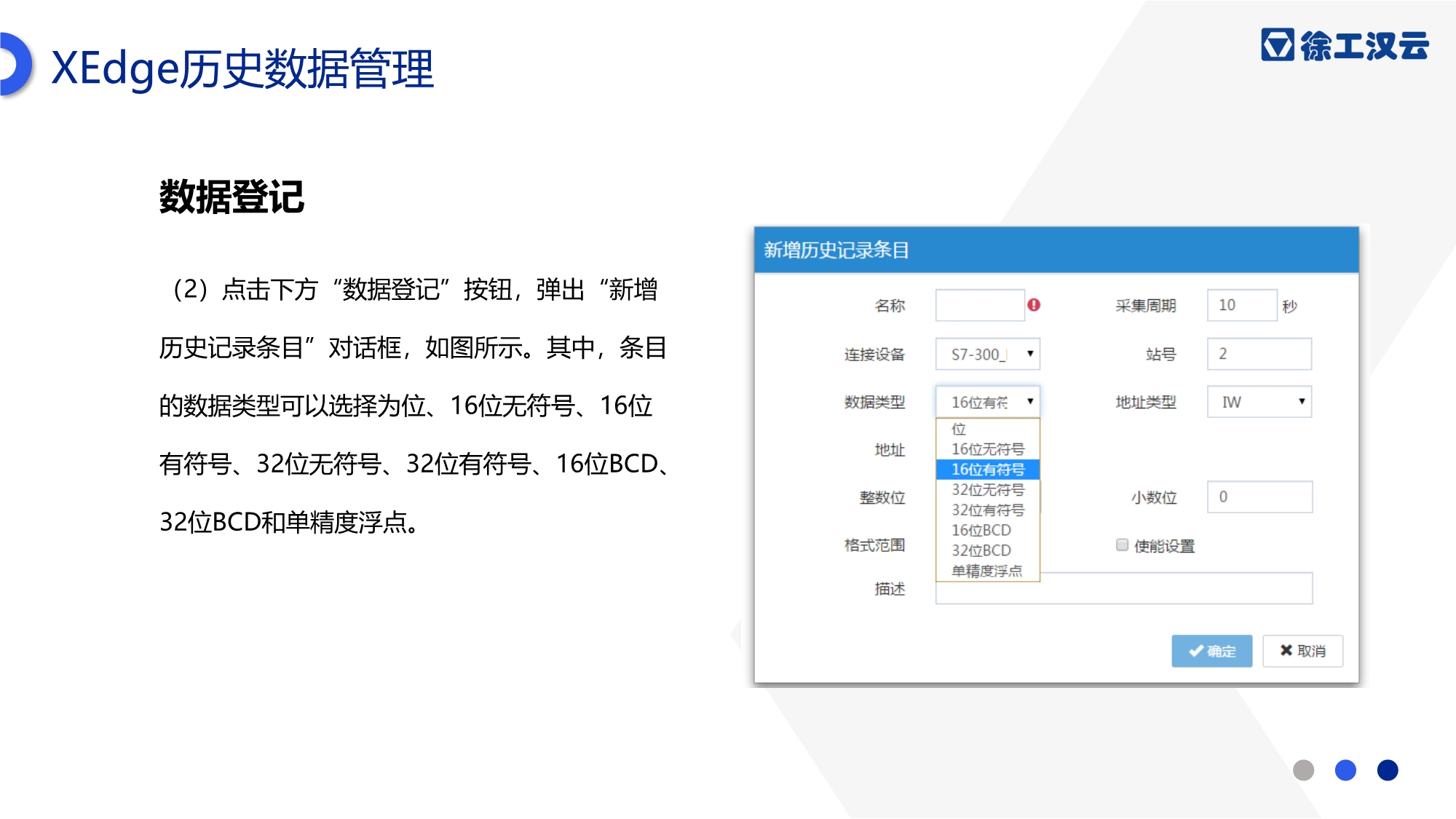Select 位 in the data type list

point(988,429)
